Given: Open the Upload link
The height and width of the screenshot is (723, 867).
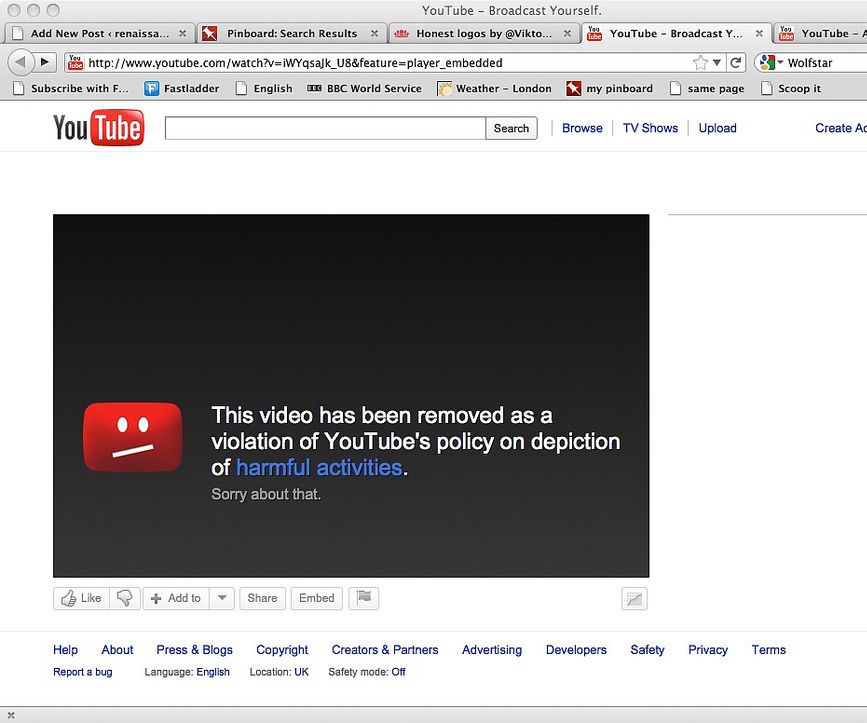Looking at the screenshot, I should pyautogui.click(x=717, y=128).
